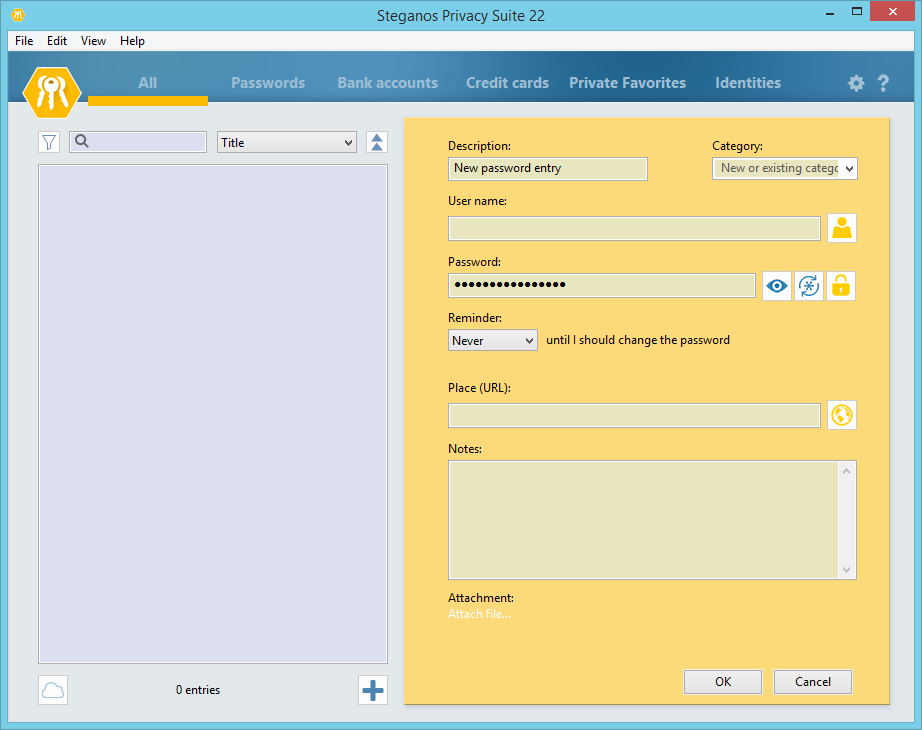Click the identity person icon beside User name
This screenshot has height=730, width=922.
coord(842,228)
